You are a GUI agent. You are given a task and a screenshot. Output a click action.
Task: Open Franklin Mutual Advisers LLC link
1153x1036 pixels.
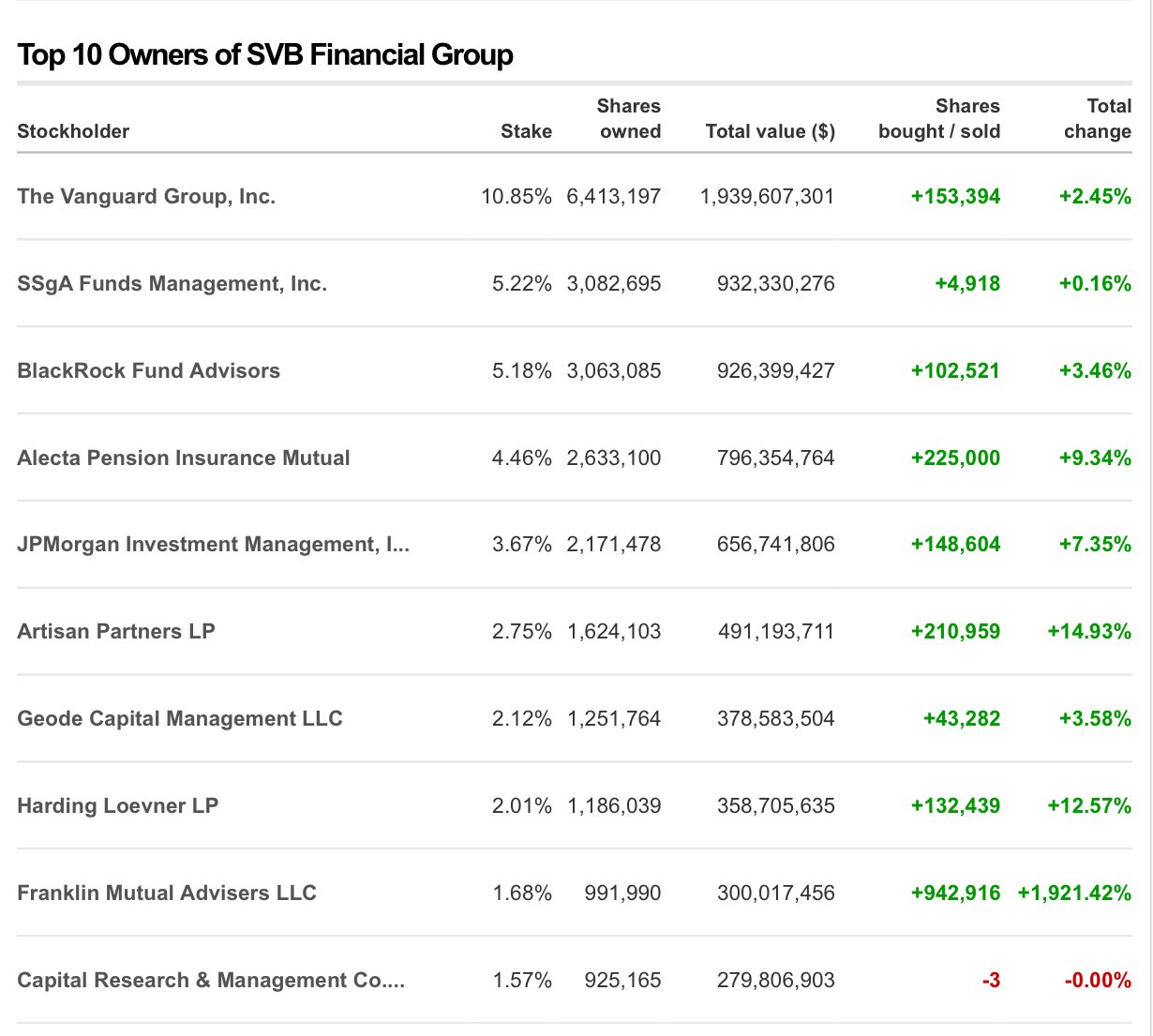[x=167, y=893]
